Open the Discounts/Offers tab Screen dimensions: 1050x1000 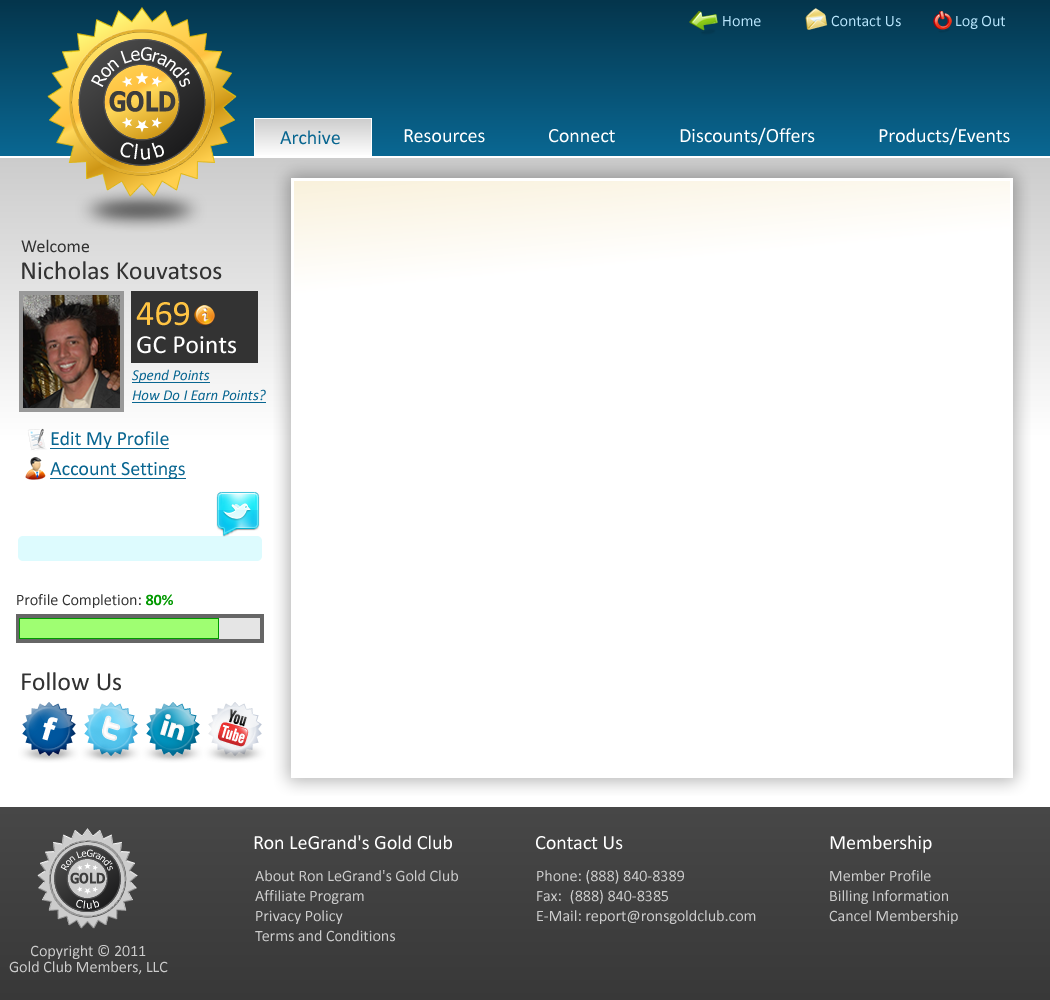pyautogui.click(x=747, y=136)
